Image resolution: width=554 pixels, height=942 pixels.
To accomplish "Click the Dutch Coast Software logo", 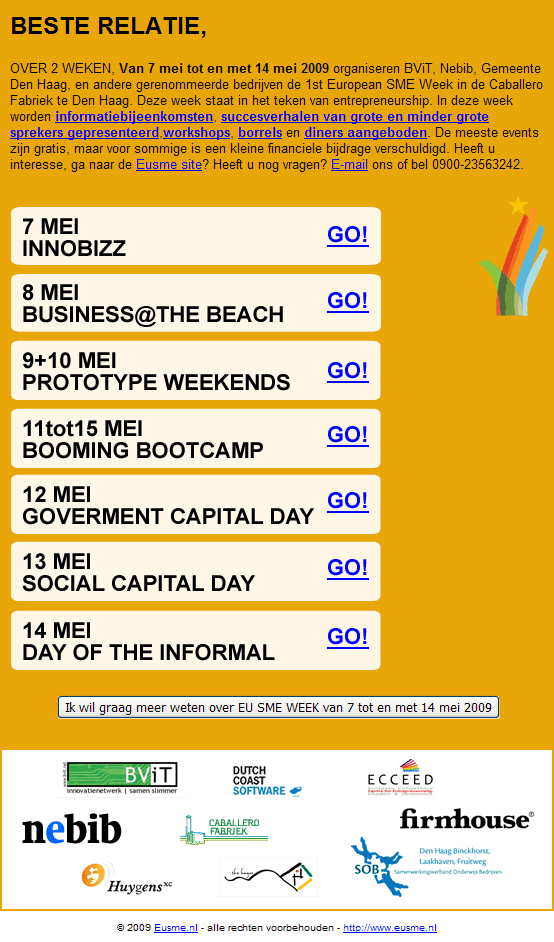I will [267, 781].
